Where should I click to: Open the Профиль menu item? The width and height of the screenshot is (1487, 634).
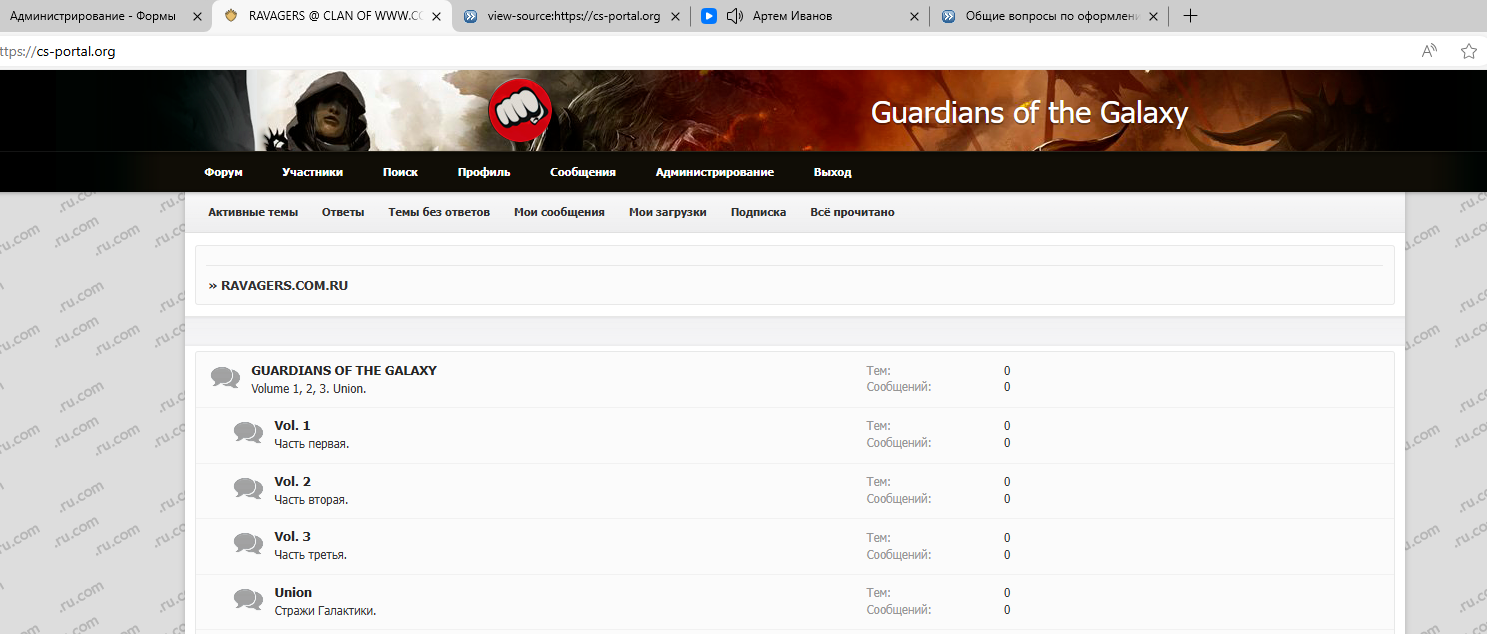pyautogui.click(x=484, y=172)
